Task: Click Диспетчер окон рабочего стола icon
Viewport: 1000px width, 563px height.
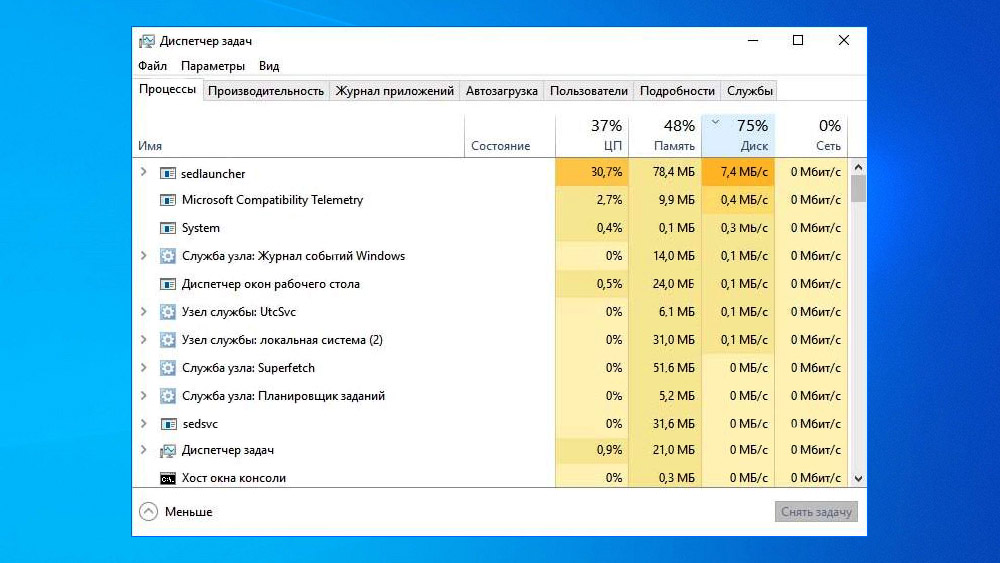Action: 168,284
